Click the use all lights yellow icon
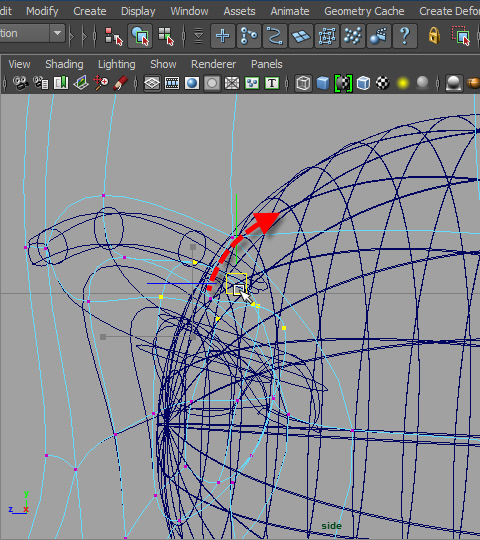 403,83
